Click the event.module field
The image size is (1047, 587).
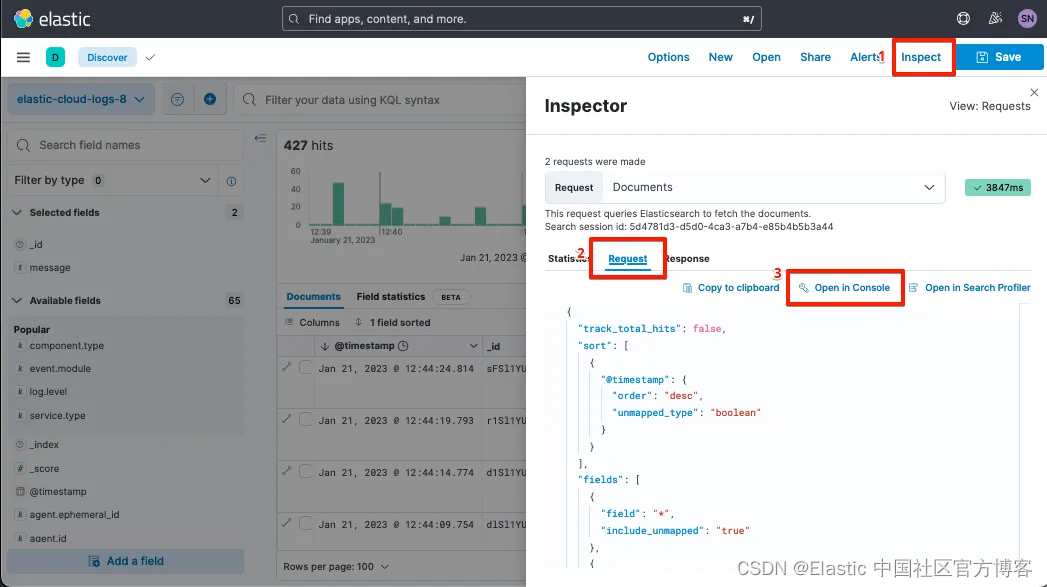coord(60,369)
